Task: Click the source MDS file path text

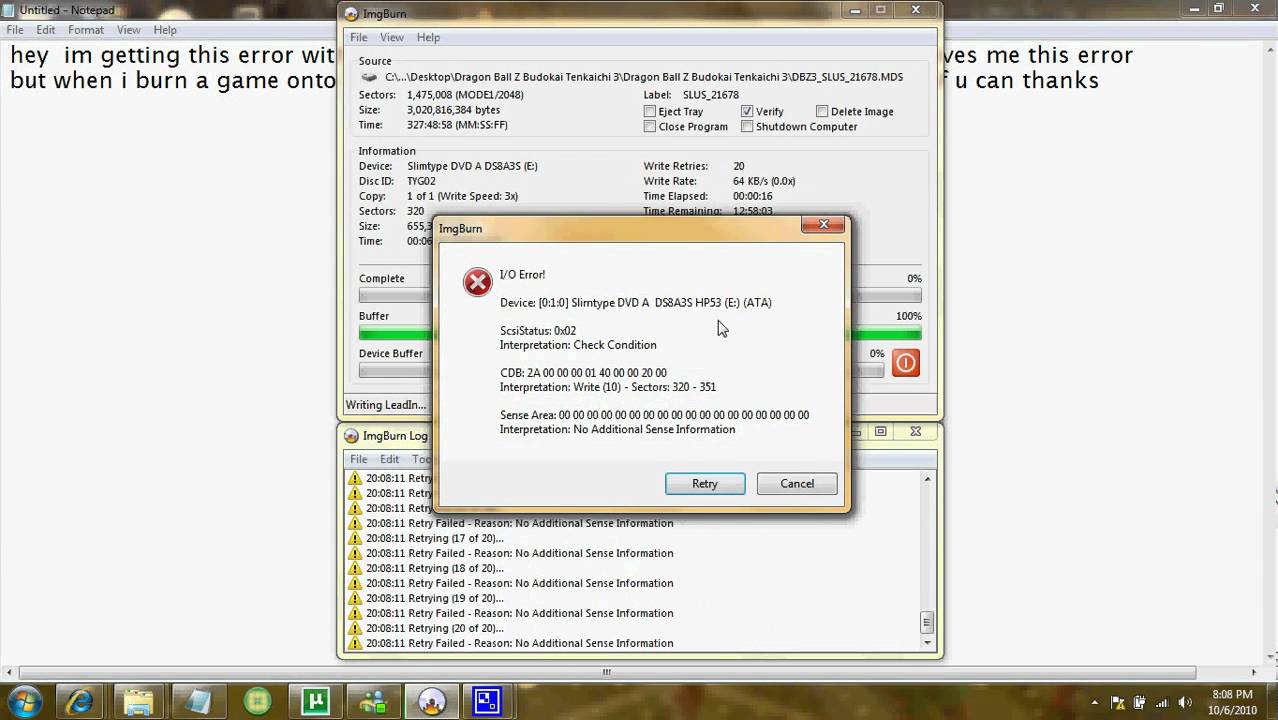Action: click(x=644, y=77)
